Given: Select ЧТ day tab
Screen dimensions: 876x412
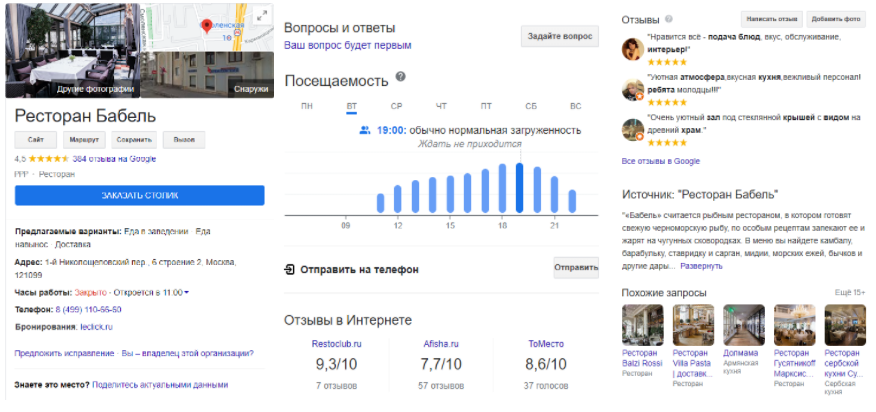Looking at the screenshot, I should 441,106.
